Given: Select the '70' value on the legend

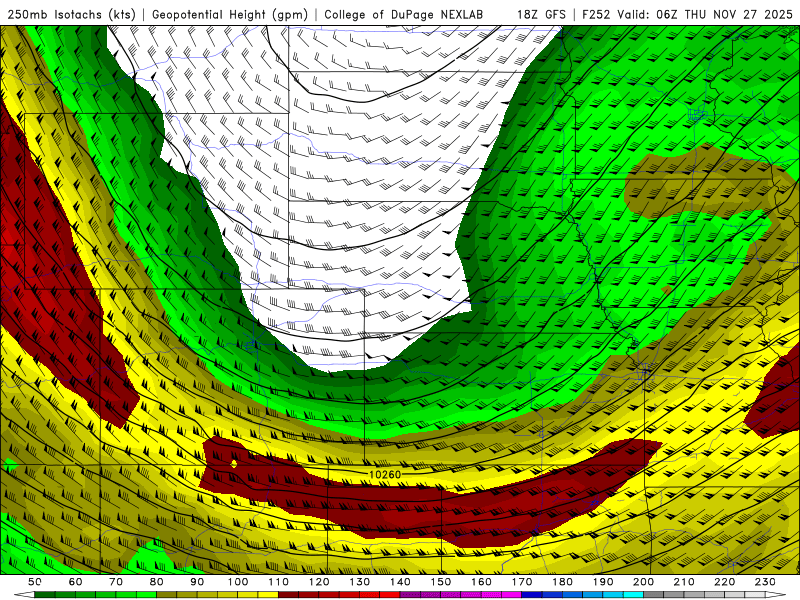Looking at the screenshot, I should point(116,582).
